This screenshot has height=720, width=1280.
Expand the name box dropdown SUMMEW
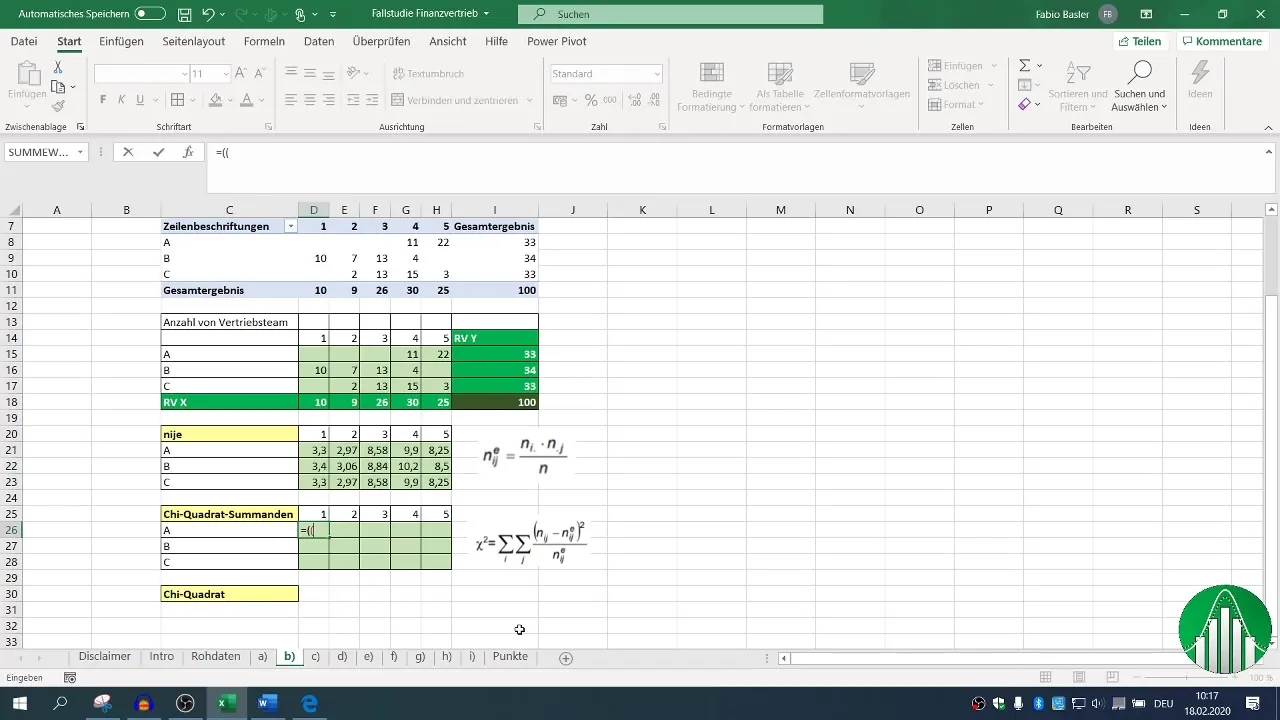point(82,153)
